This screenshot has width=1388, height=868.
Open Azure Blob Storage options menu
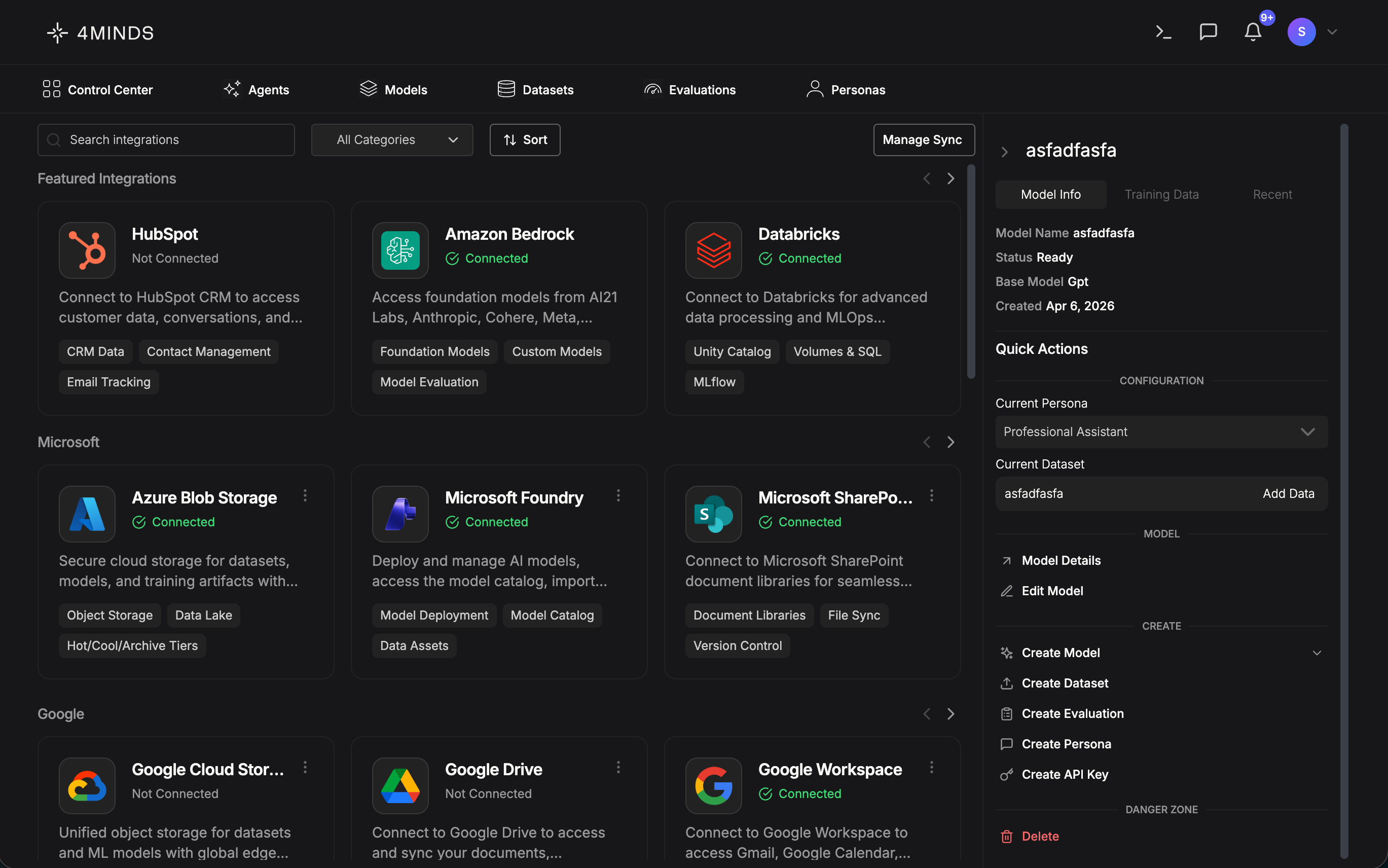point(305,495)
